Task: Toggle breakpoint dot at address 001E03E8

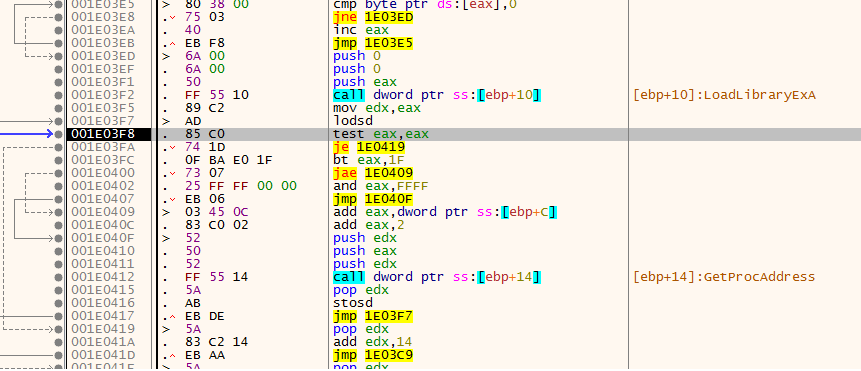Action: (x=59, y=18)
